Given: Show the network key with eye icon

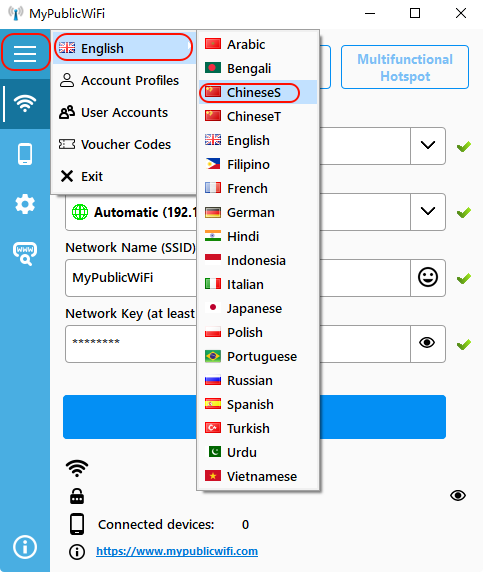Looking at the screenshot, I should pos(427,343).
